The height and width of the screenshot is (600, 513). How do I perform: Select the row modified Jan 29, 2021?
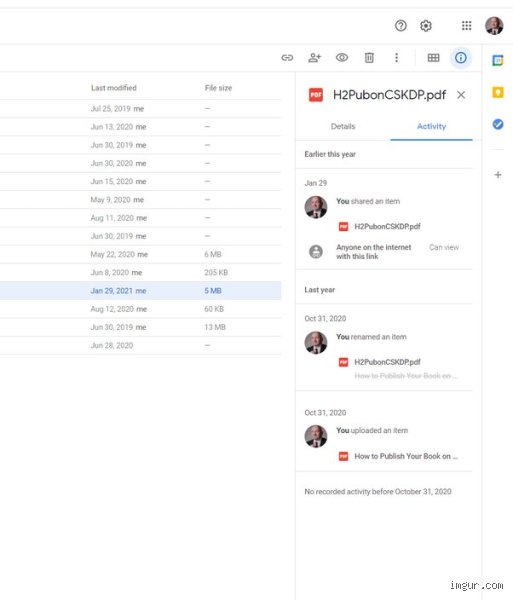point(140,291)
